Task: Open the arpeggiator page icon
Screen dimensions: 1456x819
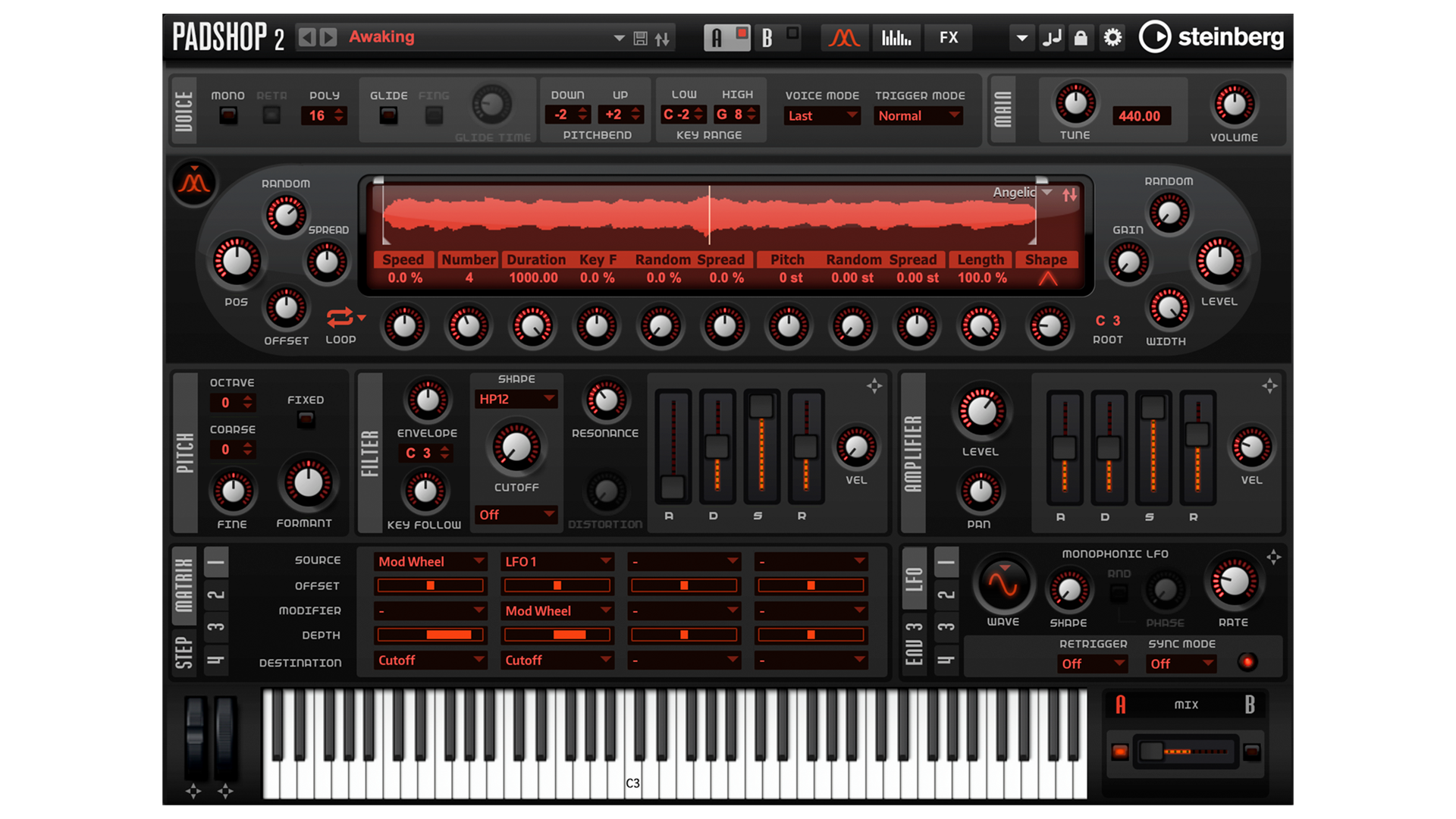Action: (x=896, y=37)
